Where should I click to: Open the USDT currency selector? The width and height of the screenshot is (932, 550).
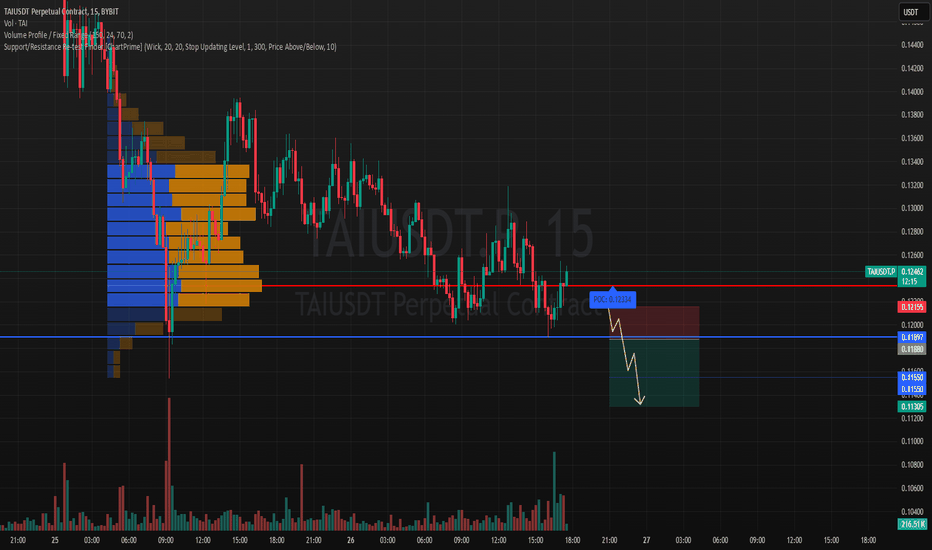[x=911, y=12]
